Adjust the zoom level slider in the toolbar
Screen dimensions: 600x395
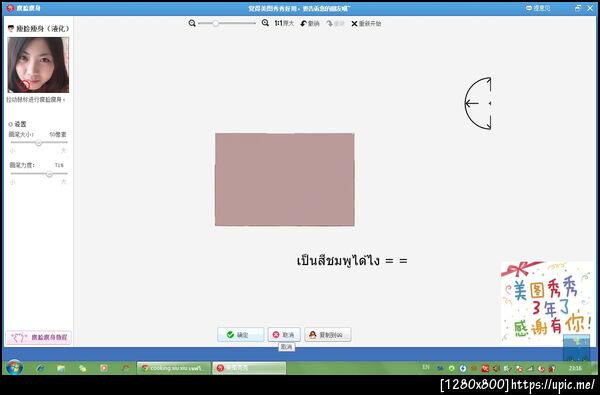227,23
